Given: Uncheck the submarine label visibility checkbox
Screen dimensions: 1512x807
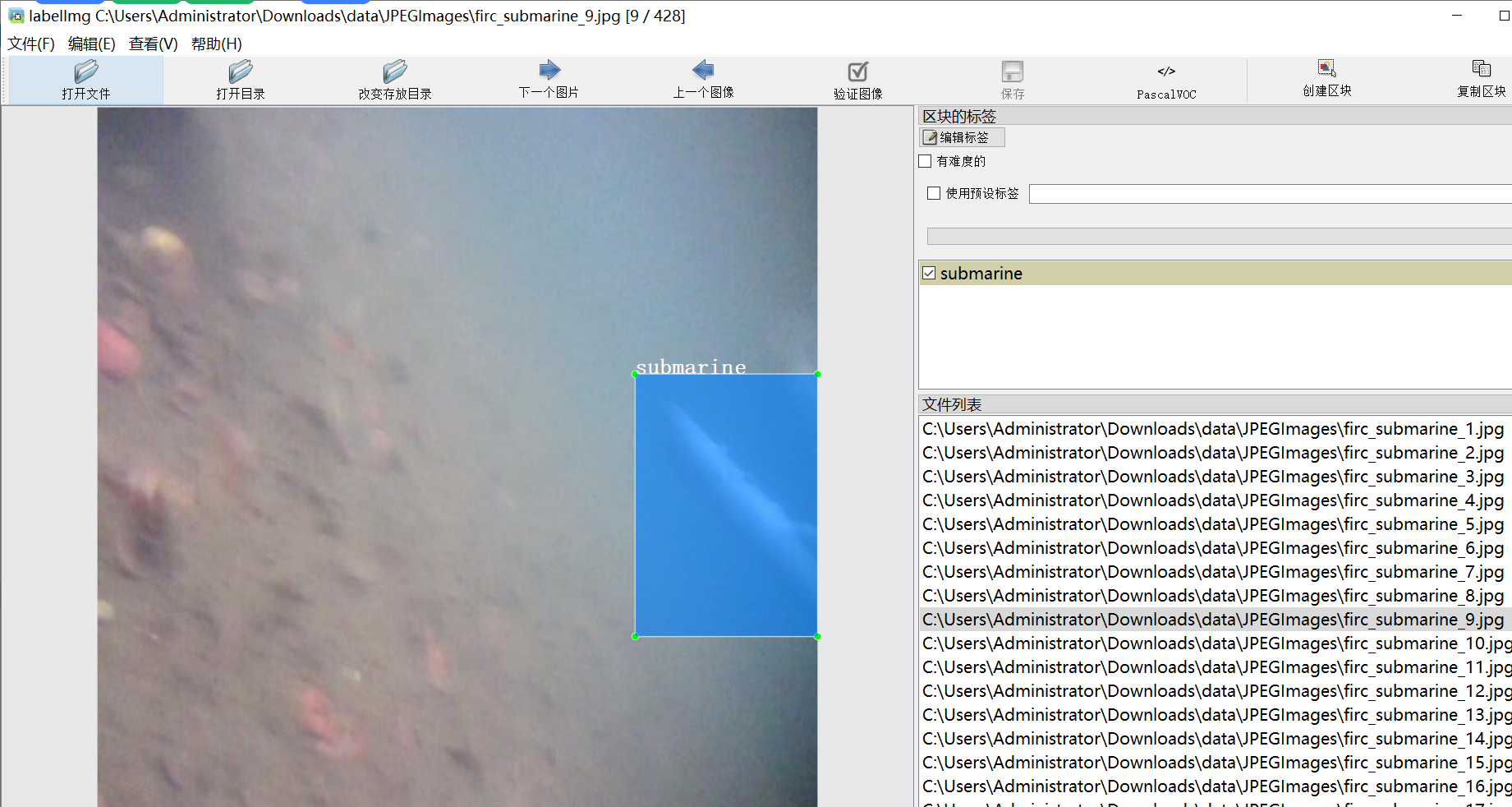Looking at the screenshot, I should [x=929, y=274].
